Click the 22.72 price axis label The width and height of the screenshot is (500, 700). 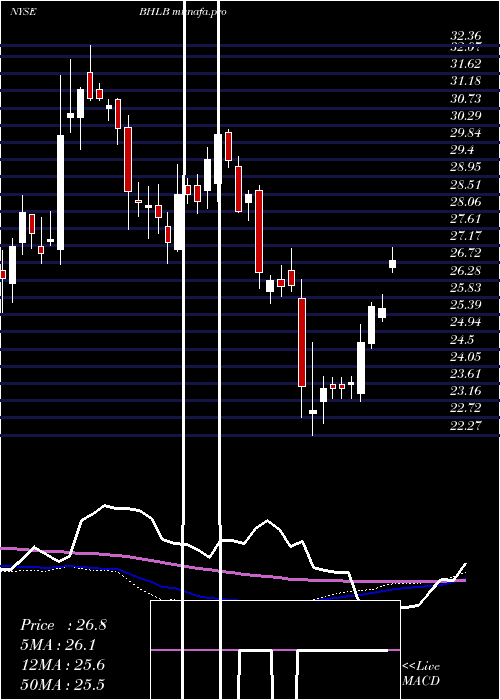466,408
